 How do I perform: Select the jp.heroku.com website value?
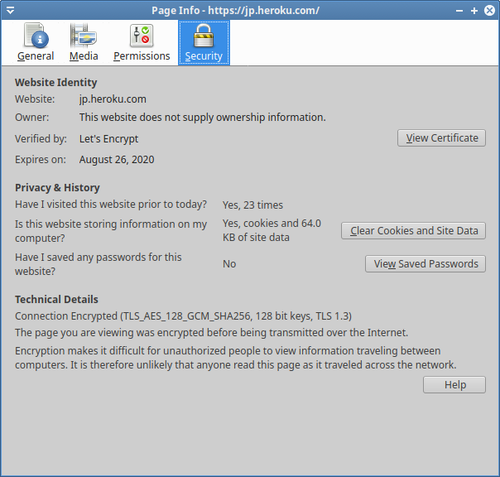[x=113, y=99]
